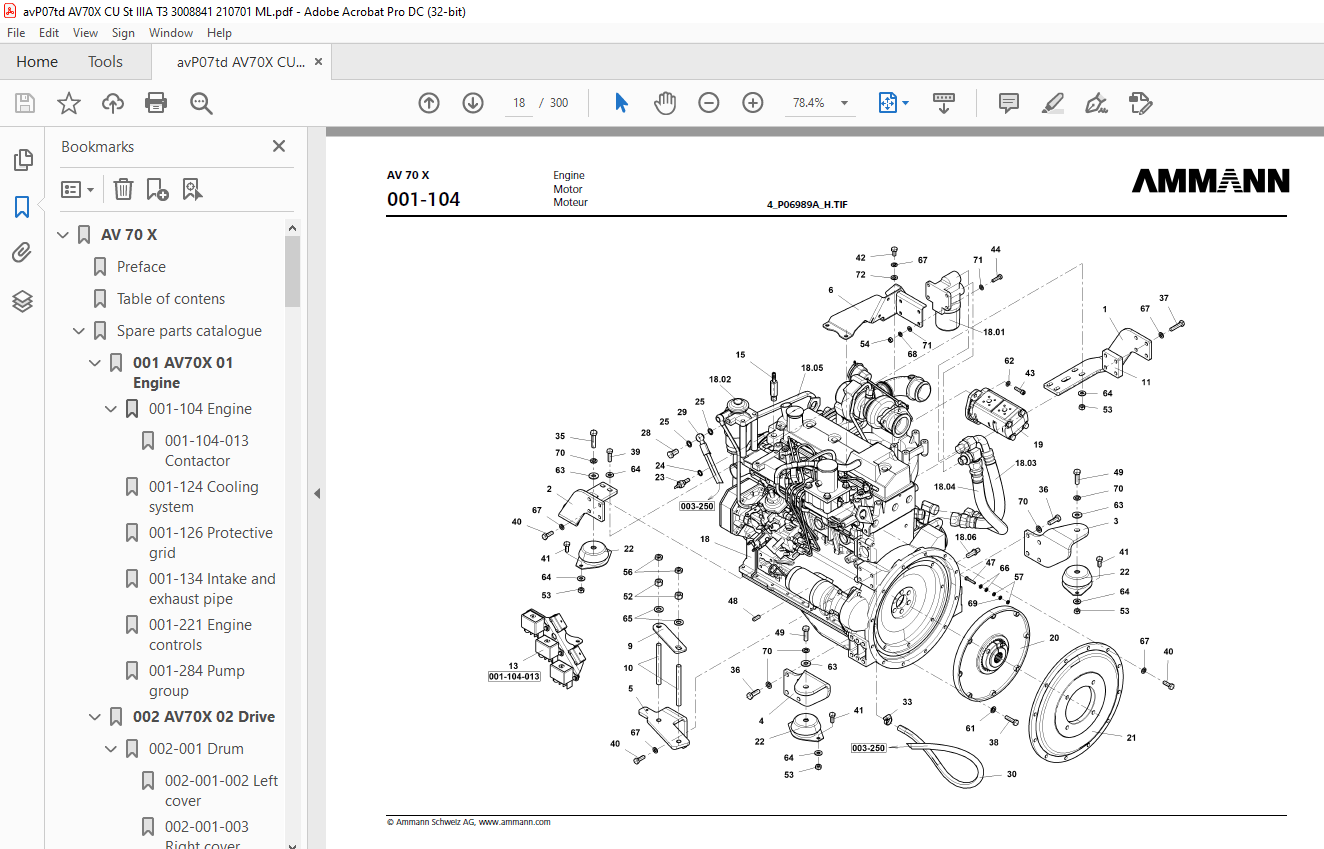
Task: Add document to favorites star icon
Action: click(69, 103)
